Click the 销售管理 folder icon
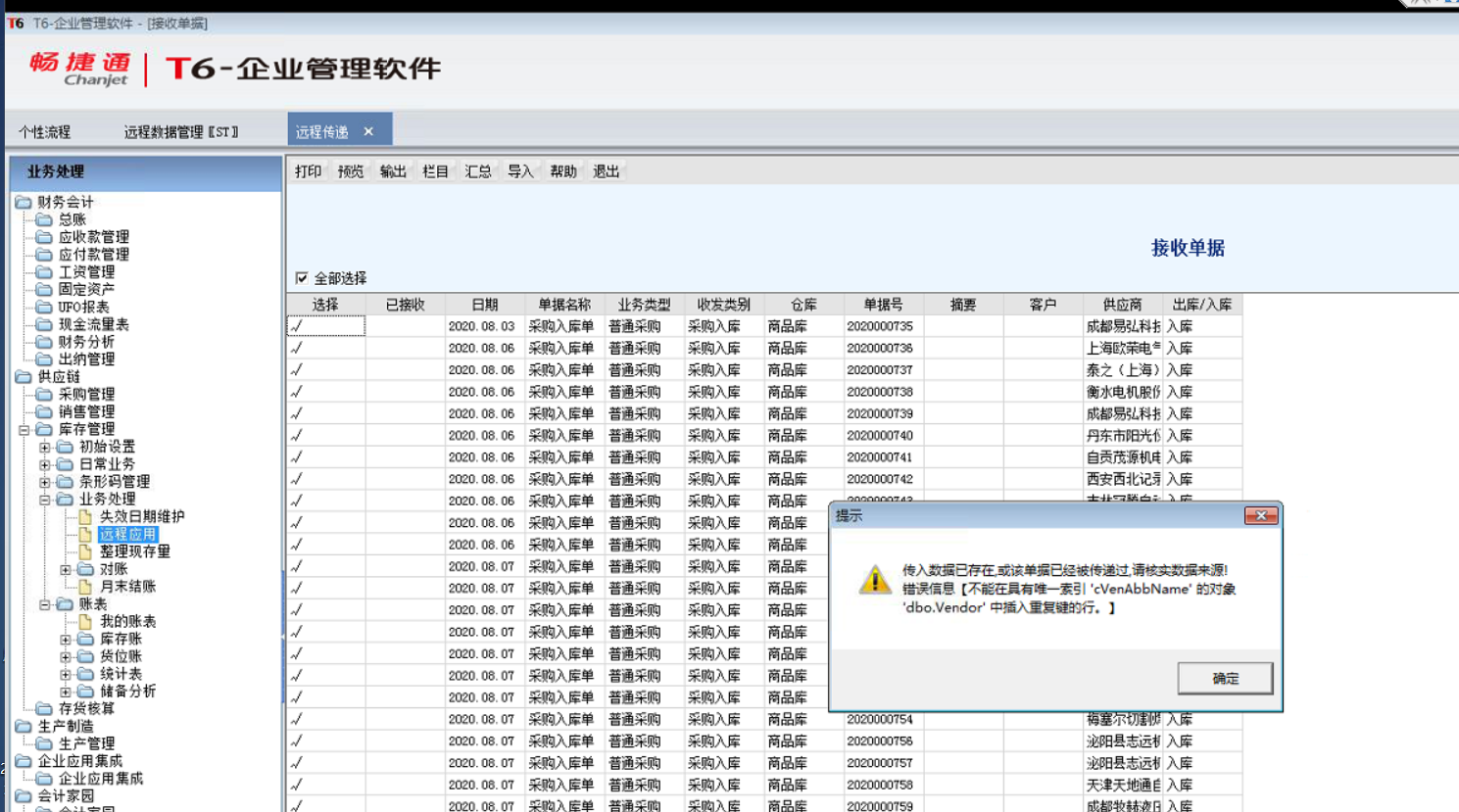1459x812 pixels. (x=44, y=411)
